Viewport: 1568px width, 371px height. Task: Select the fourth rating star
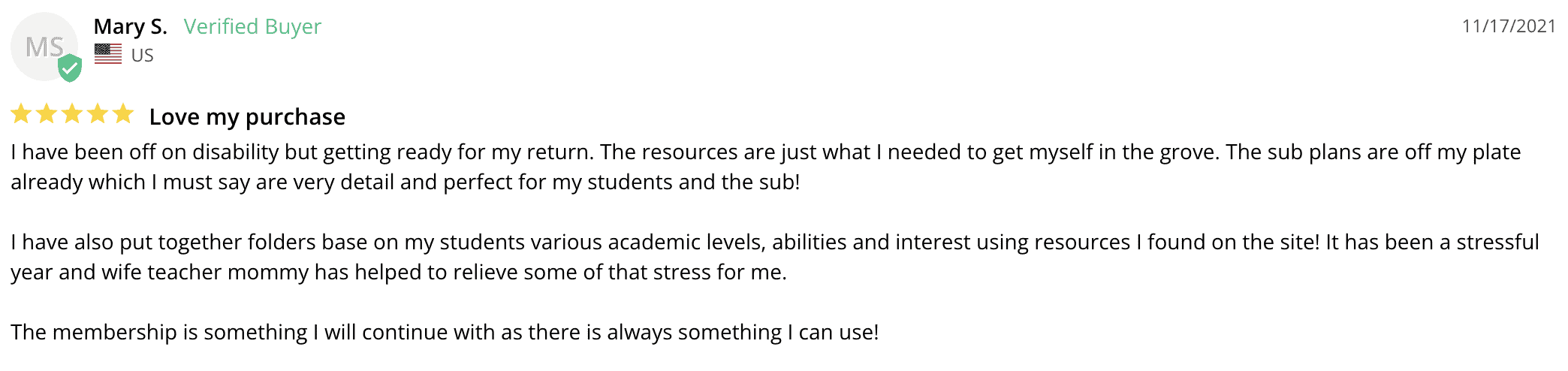pyautogui.click(x=98, y=114)
